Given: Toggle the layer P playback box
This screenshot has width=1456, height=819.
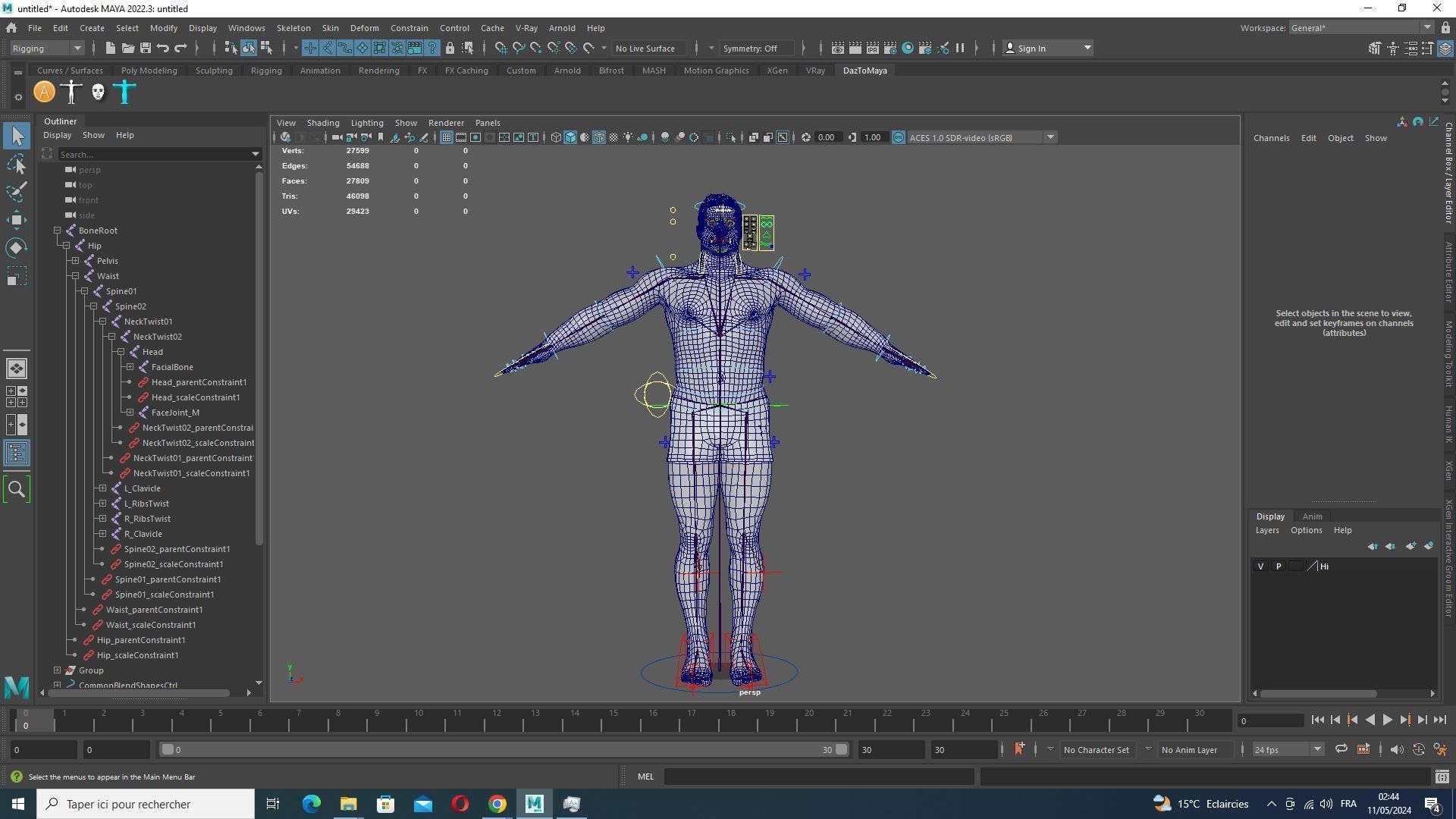Looking at the screenshot, I should click(x=1279, y=566).
